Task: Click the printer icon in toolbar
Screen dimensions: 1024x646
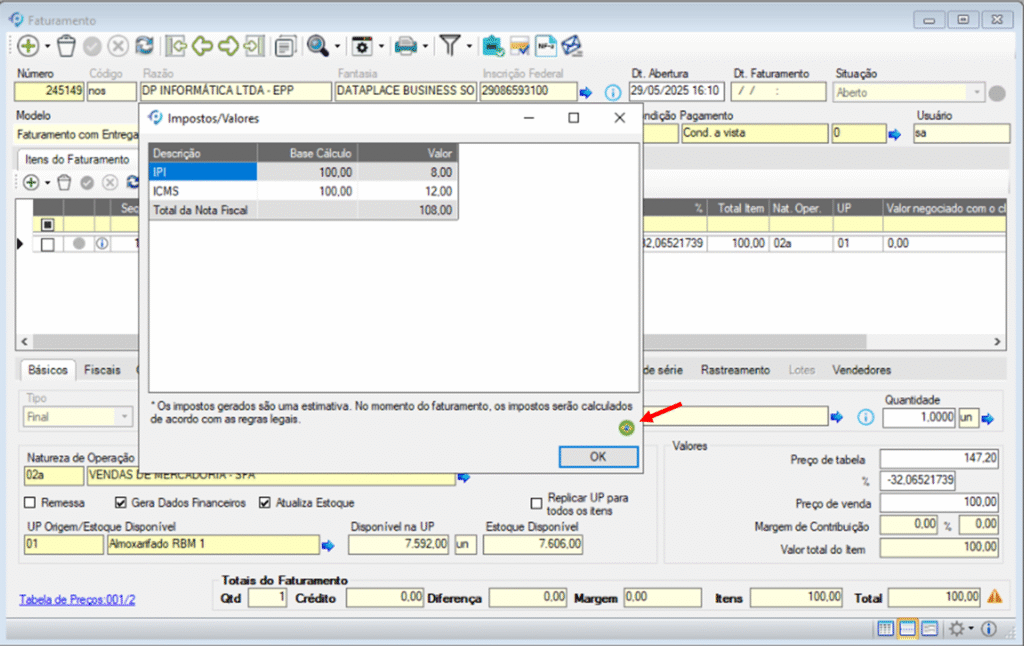Action: tap(405, 46)
